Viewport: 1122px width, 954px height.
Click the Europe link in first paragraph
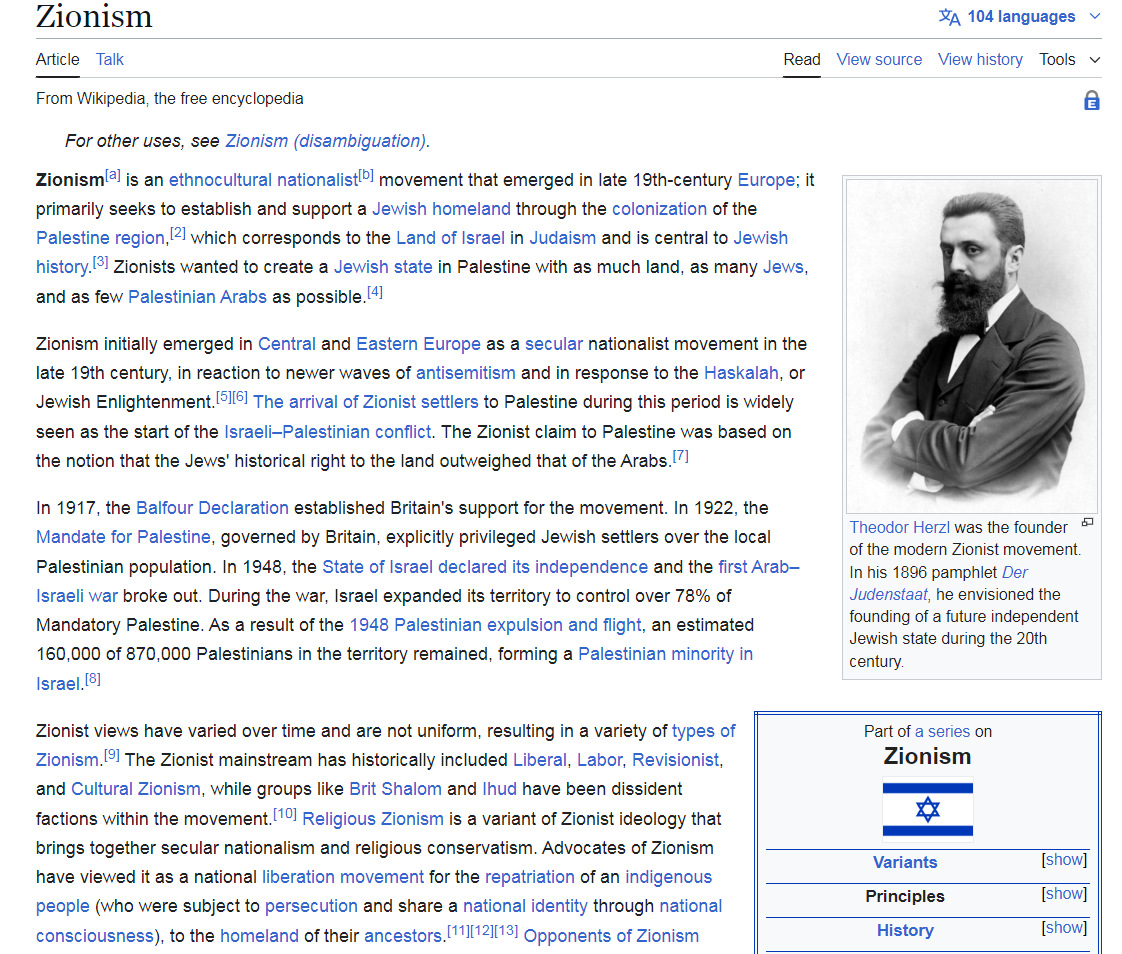pyautogui.click(x=766, y=180)
